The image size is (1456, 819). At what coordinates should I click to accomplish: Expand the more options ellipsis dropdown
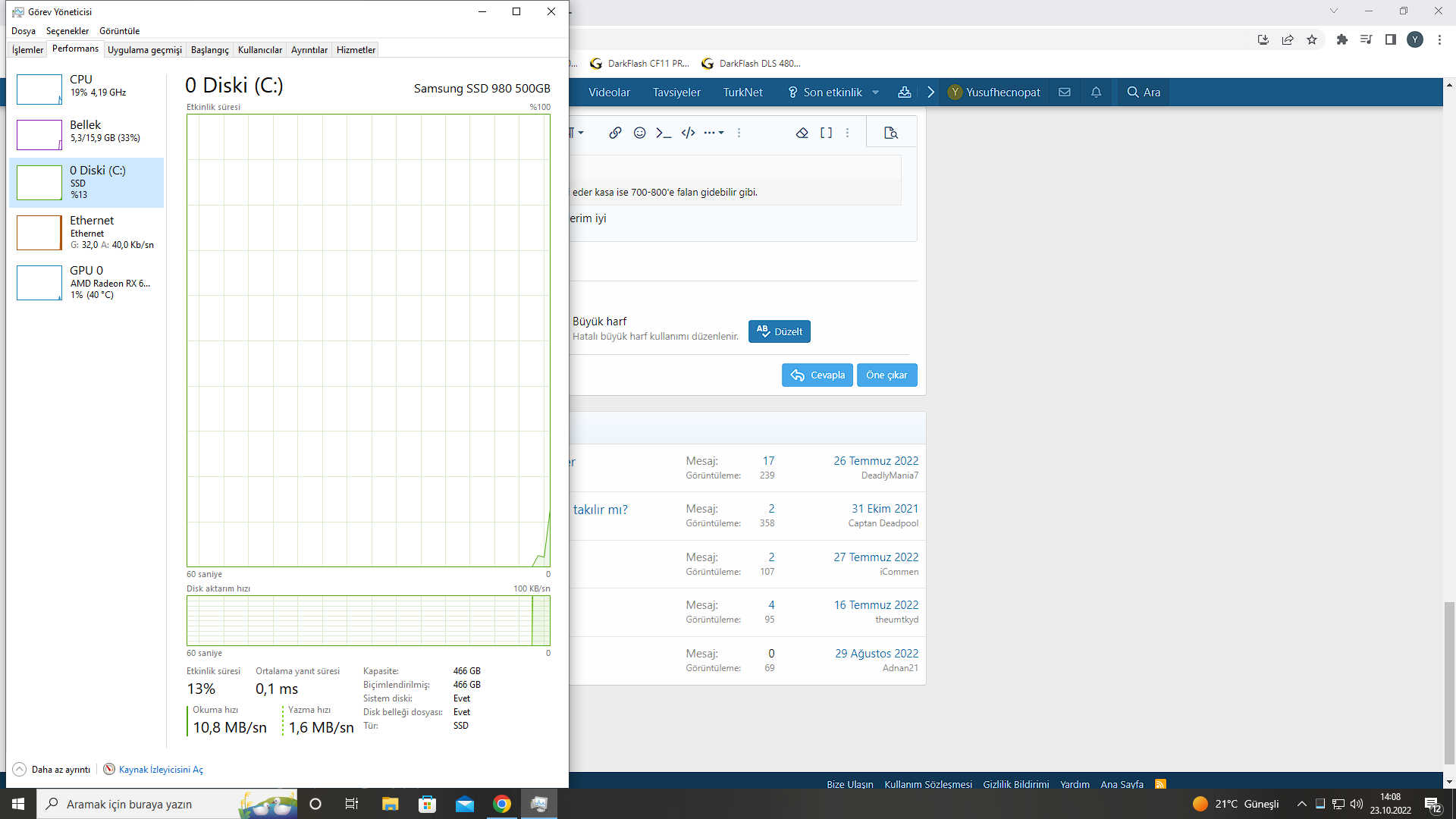[713, 133]
